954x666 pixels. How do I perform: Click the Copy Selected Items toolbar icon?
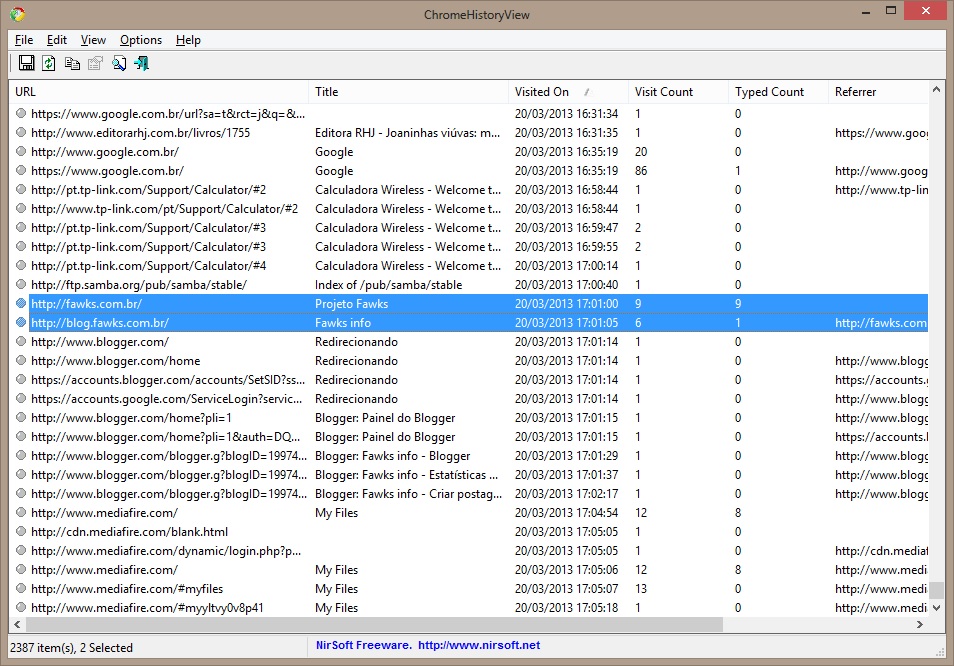point(72,63)
